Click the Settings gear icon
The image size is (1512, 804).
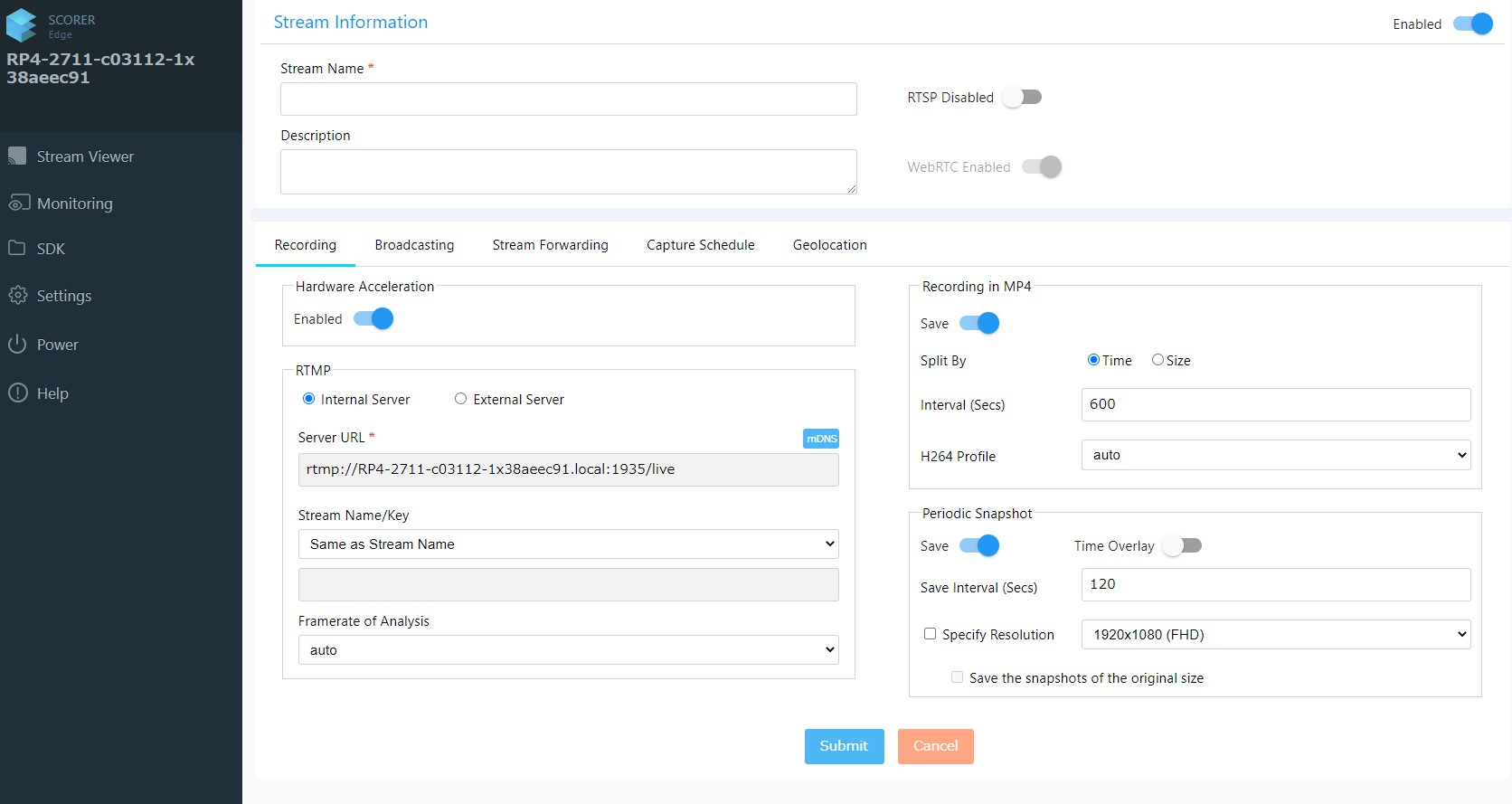coord(17,296)
